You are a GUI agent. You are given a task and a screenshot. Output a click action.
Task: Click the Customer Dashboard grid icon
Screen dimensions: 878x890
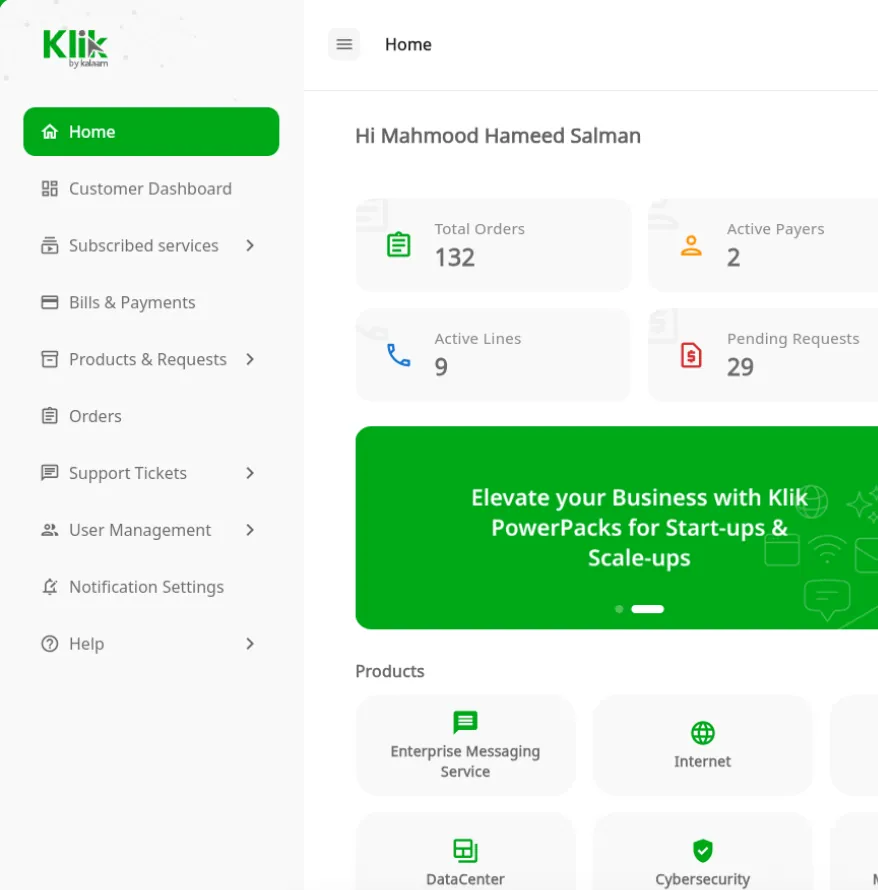click(x=49, y=188)
